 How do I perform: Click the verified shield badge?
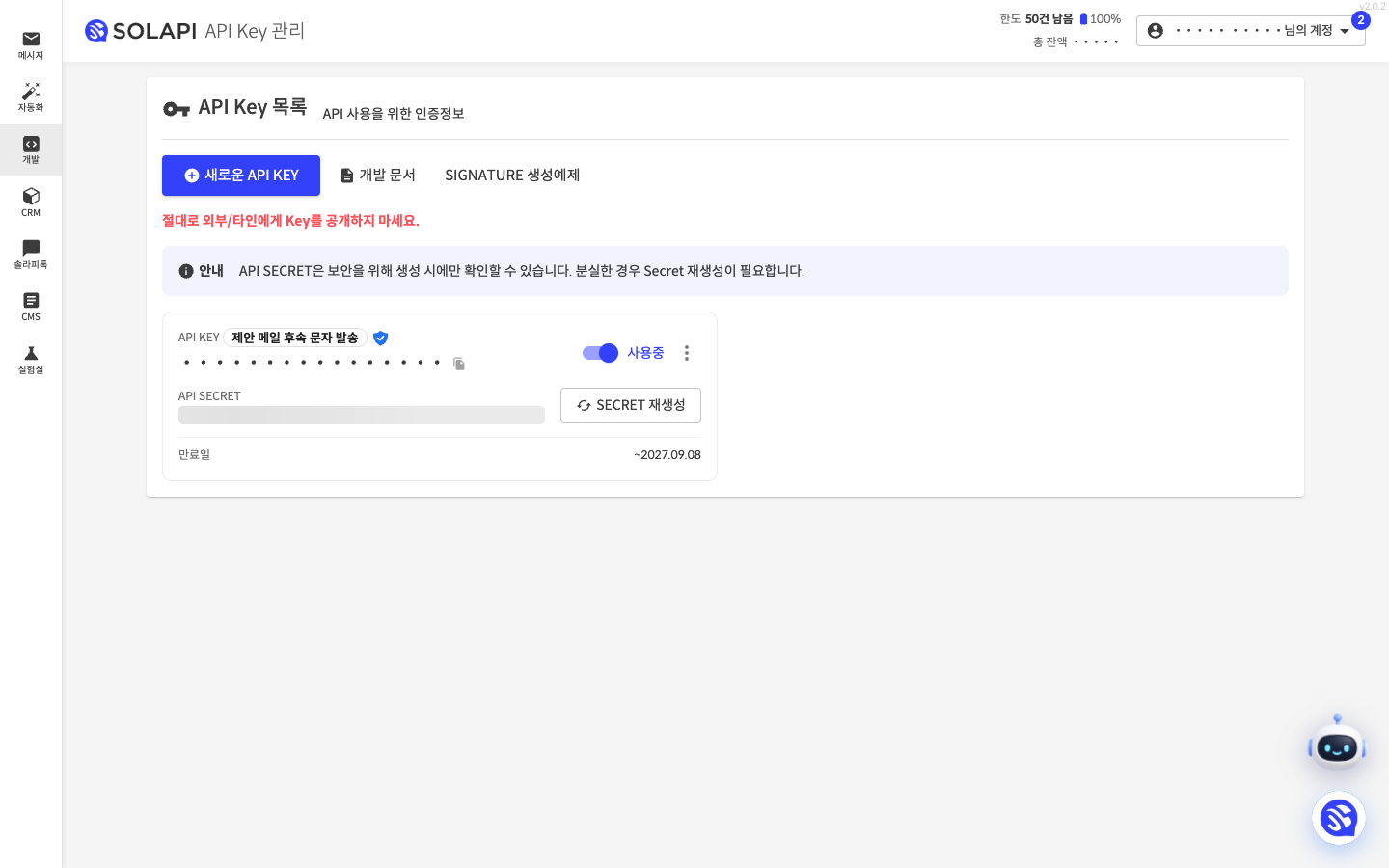point(380,338)
